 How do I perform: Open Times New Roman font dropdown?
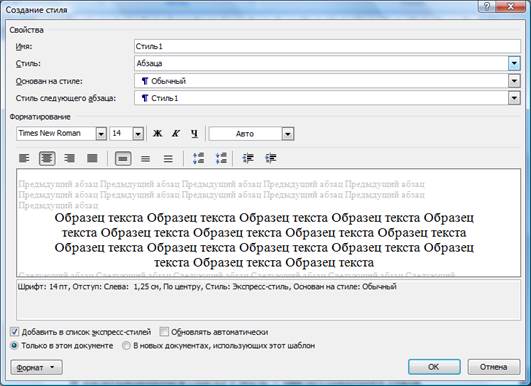101,134
